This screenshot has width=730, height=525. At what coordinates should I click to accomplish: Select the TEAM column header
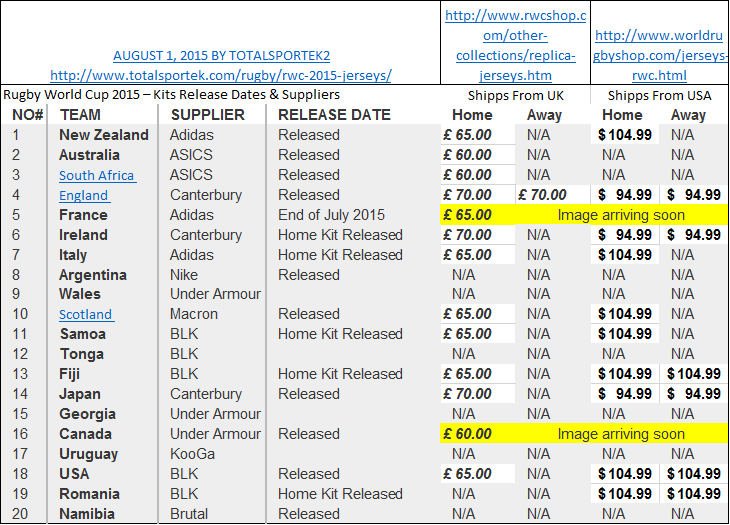(80, 114)
